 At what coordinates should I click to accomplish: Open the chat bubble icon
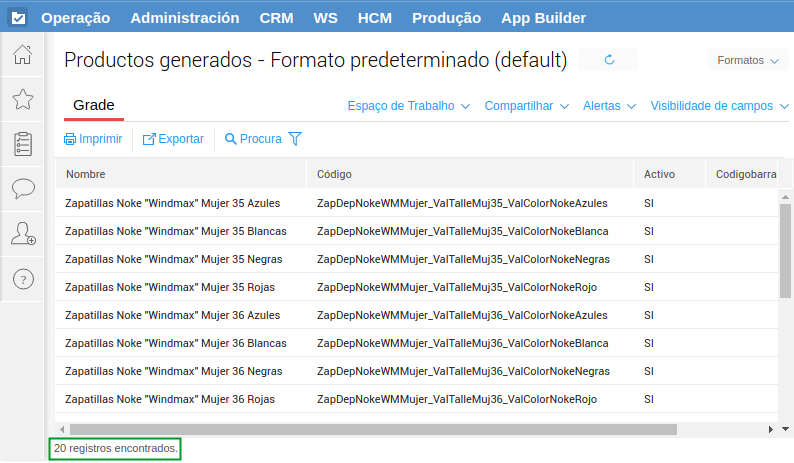pyautogui.click(x=23, y=188)
